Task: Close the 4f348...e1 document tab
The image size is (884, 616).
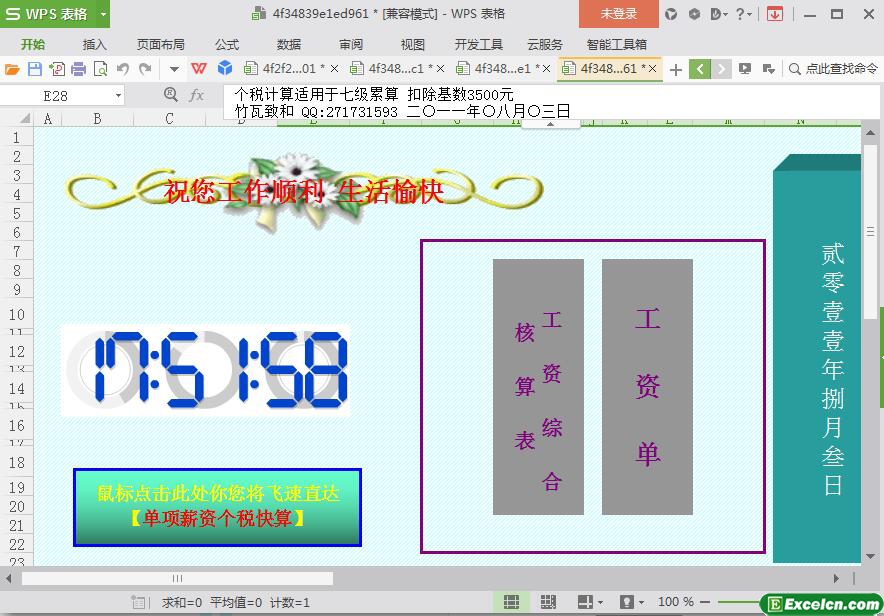Action: [x=546, y=69]
